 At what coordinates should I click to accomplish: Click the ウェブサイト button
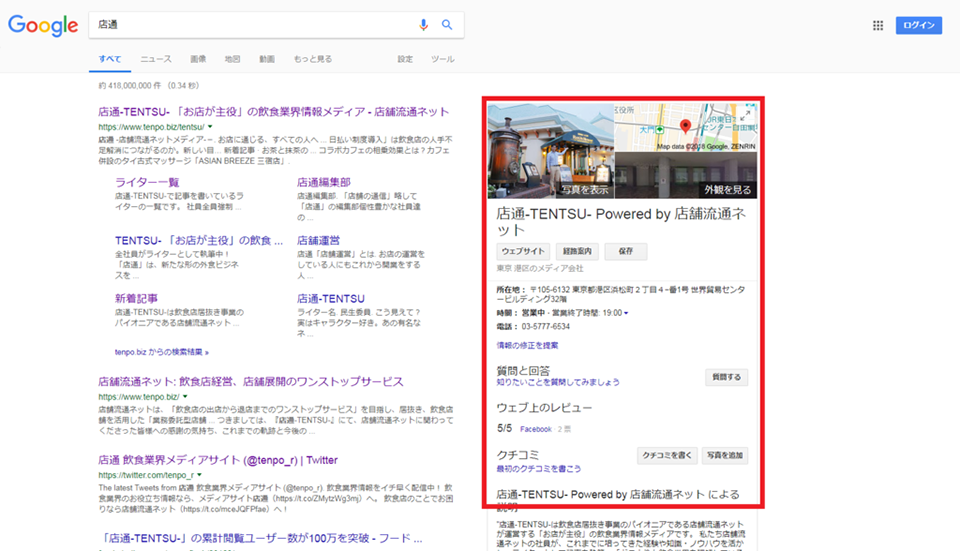coord(523,252)
